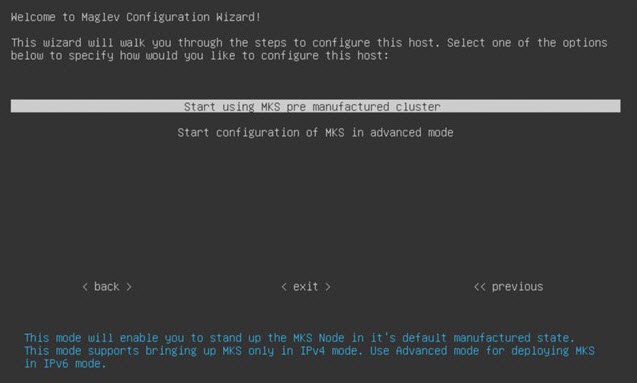Click the blue 'in IPv6 mode.' line
The width and height of the screenshot is (637, 383).
[65, 364]
